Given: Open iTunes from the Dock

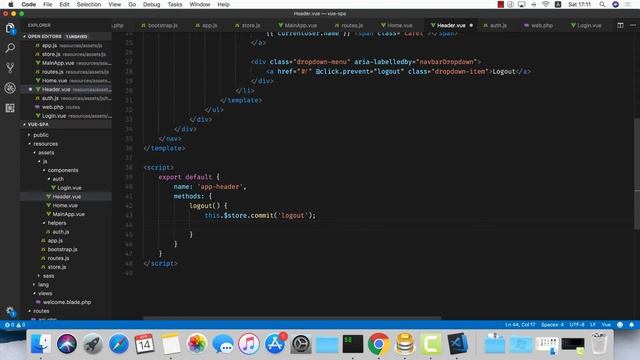Looking at the screenshot, I should pos(249,344).
